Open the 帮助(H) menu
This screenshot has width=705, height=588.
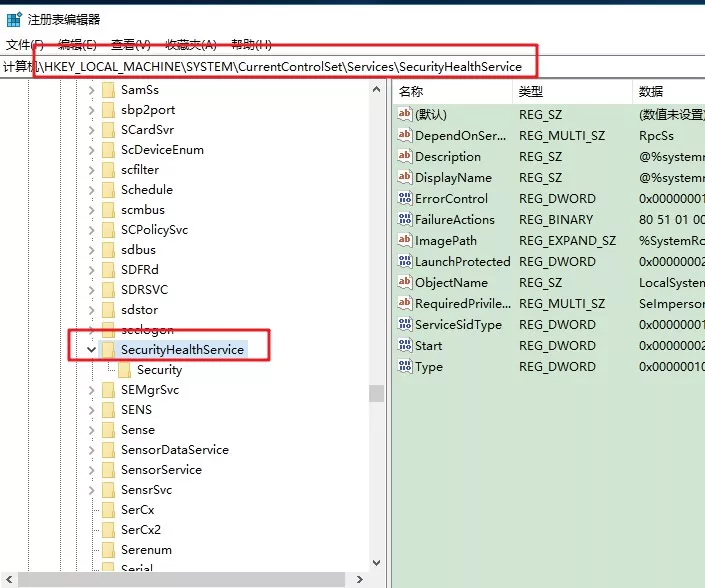pos(251,45)
